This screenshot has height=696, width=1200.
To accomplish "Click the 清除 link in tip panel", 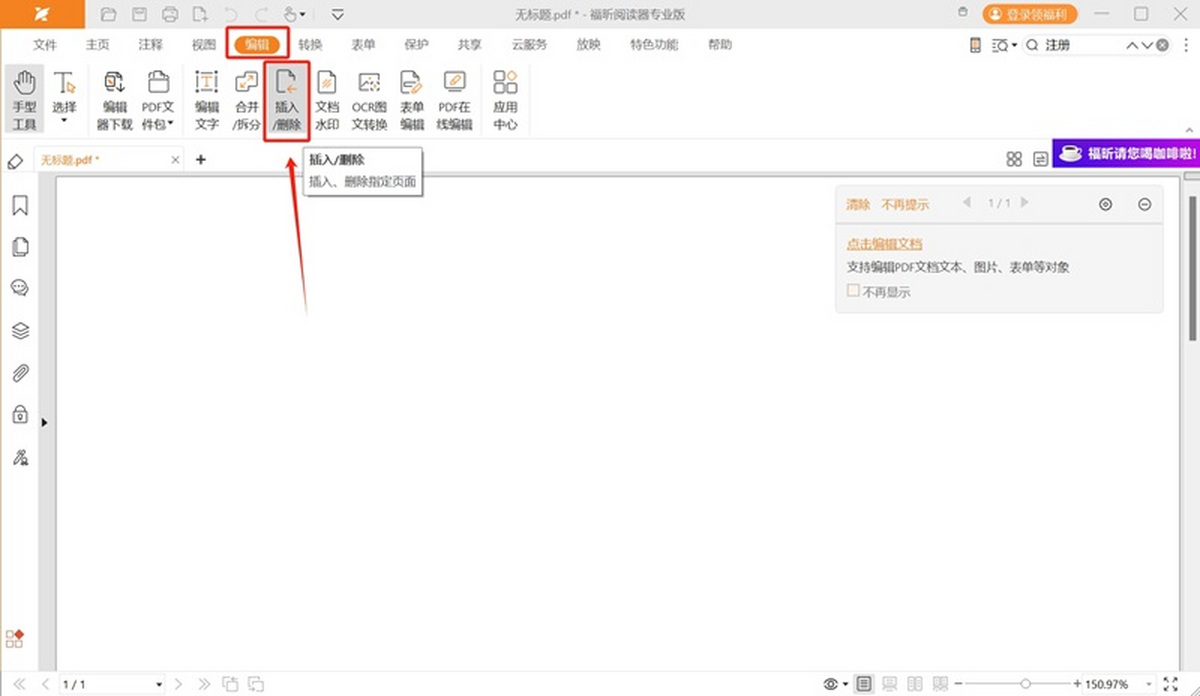I will click(858, 204).
